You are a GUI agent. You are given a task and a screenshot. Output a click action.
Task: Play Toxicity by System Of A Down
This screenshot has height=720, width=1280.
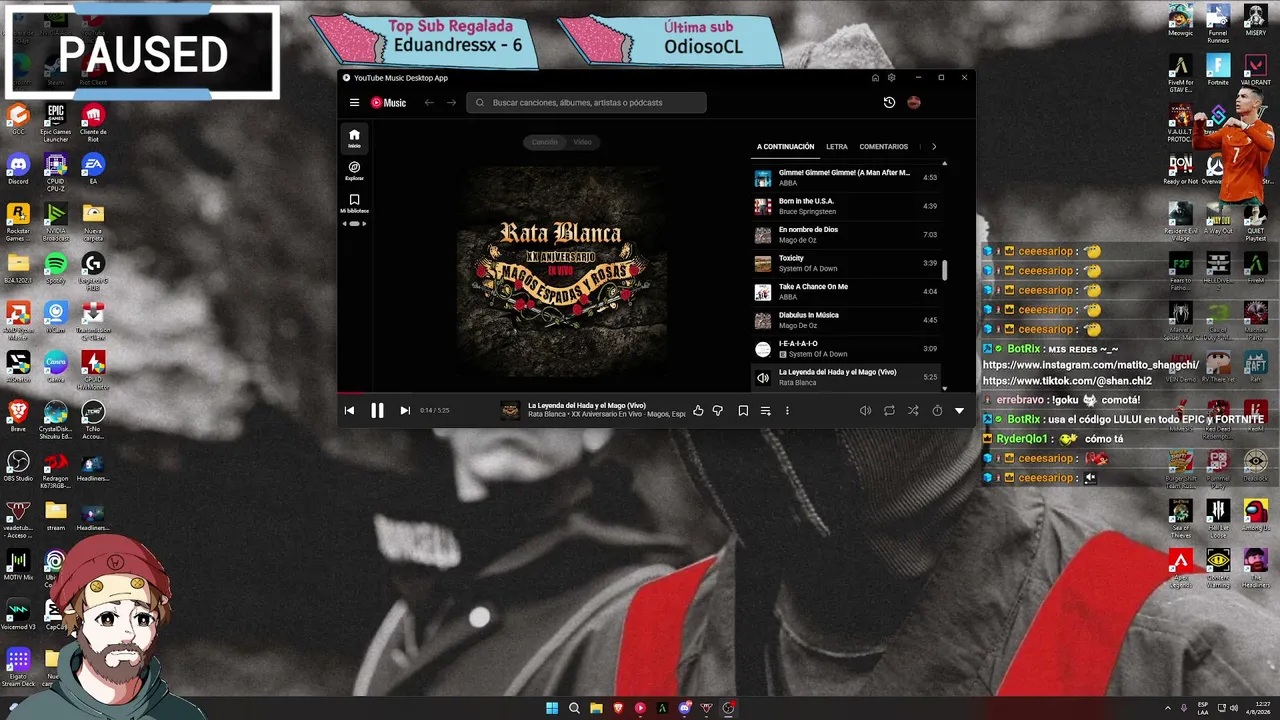[x=846, y=263]
